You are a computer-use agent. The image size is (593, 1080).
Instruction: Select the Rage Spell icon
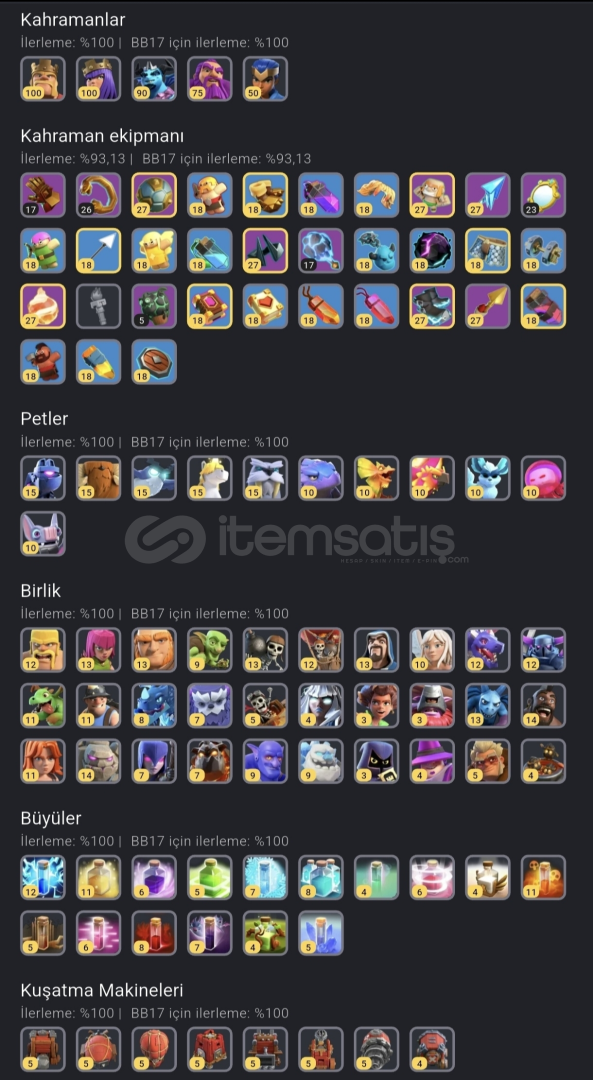tap(154, 878)
